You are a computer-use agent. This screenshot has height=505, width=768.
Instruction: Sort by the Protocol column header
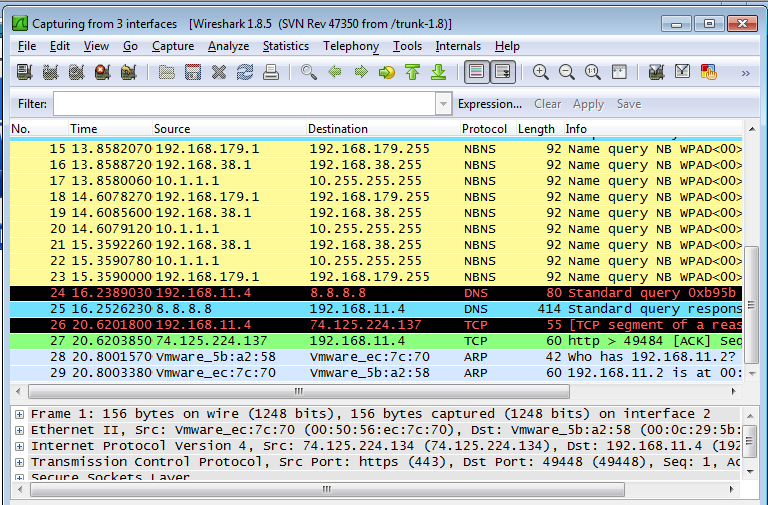click(x=487, y=129)
